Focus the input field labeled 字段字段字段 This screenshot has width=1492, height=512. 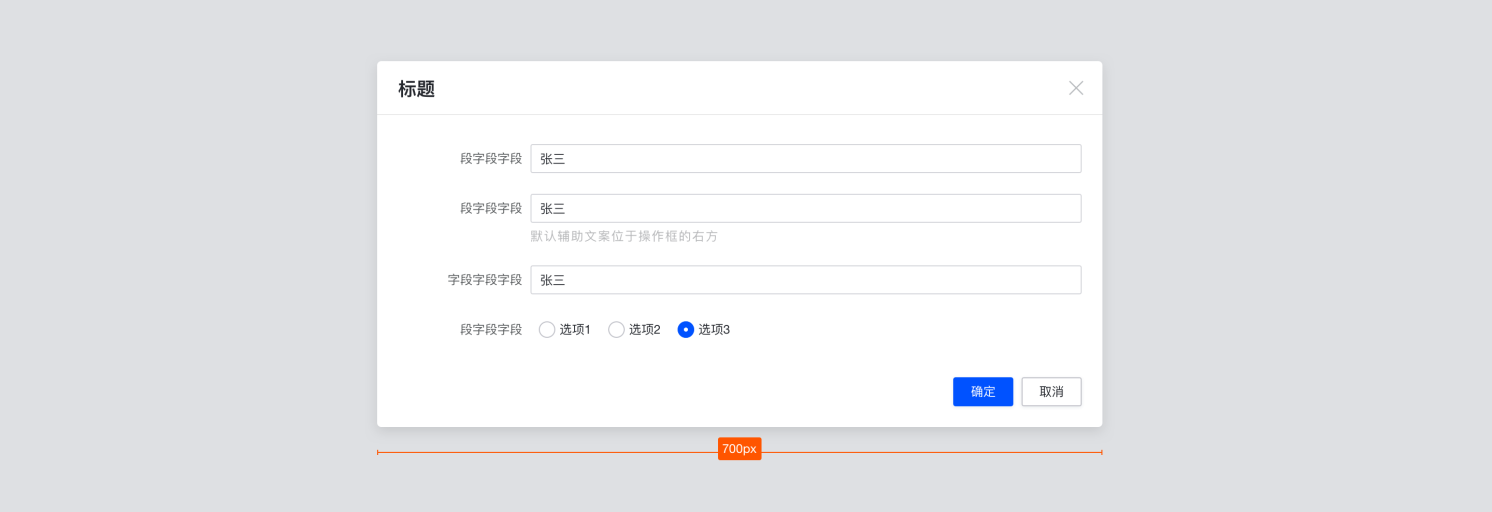(806, 280)
